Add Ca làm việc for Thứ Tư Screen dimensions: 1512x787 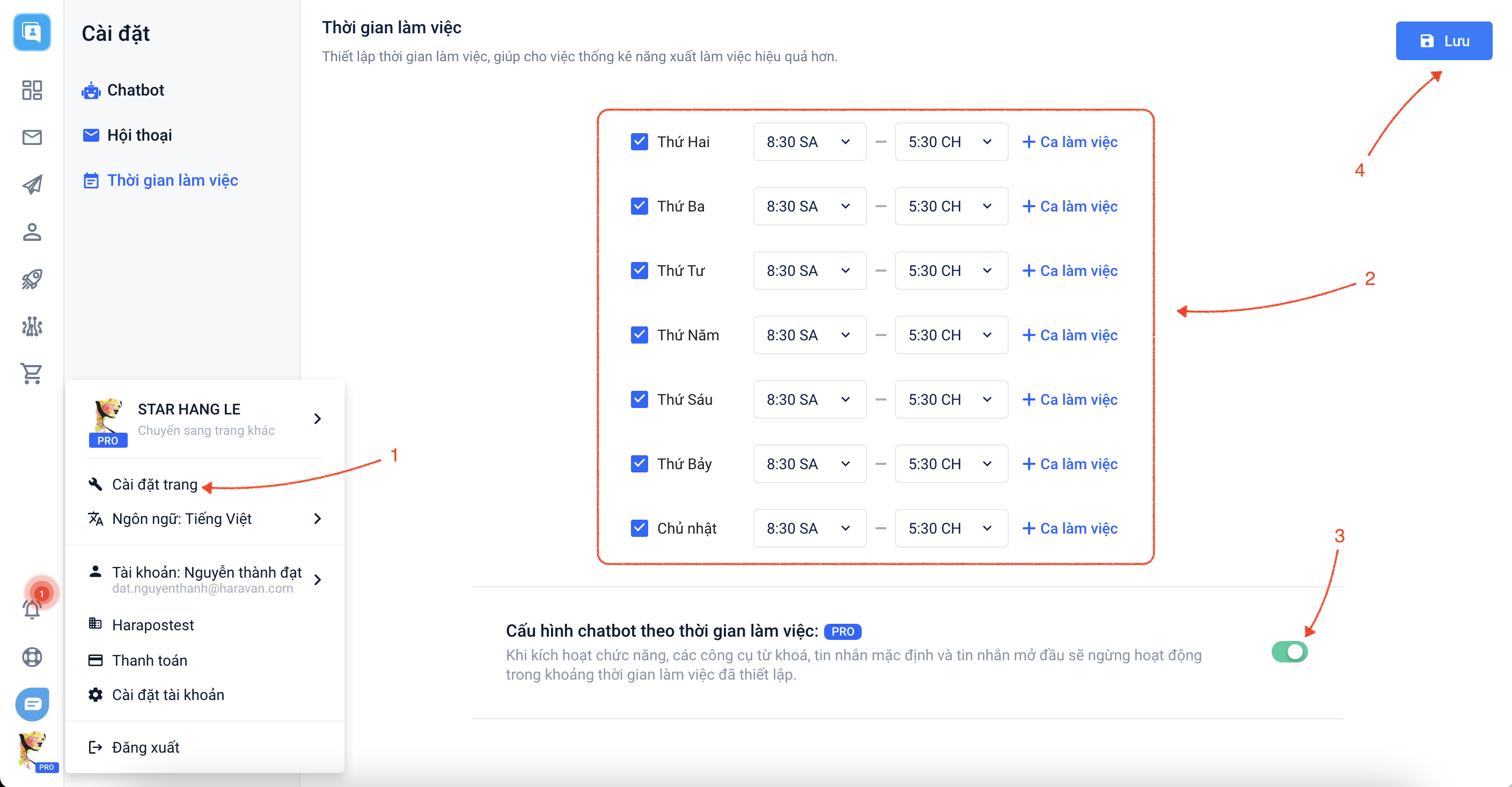(1069, 271)
